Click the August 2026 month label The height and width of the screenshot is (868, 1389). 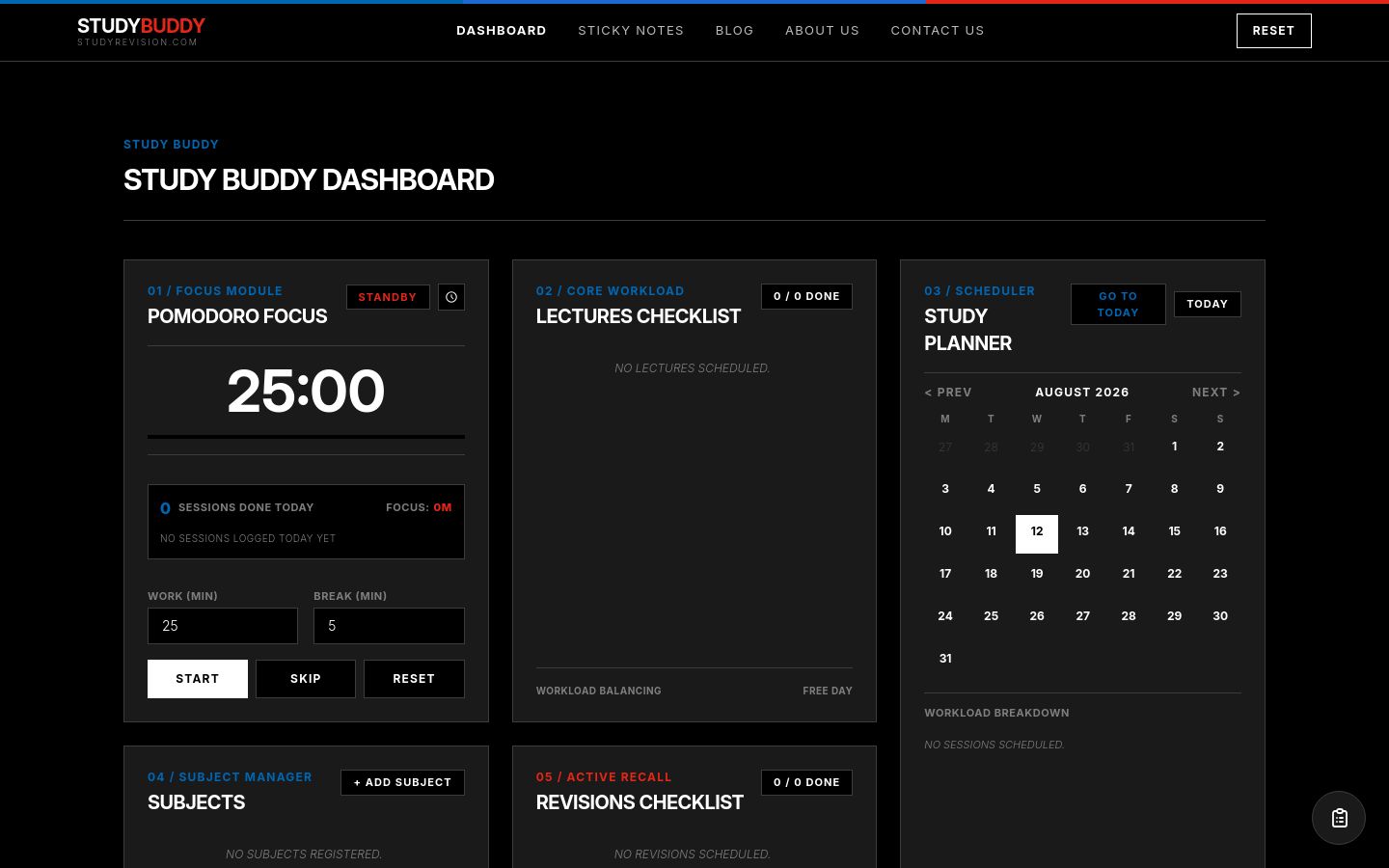coord(1082,393)
